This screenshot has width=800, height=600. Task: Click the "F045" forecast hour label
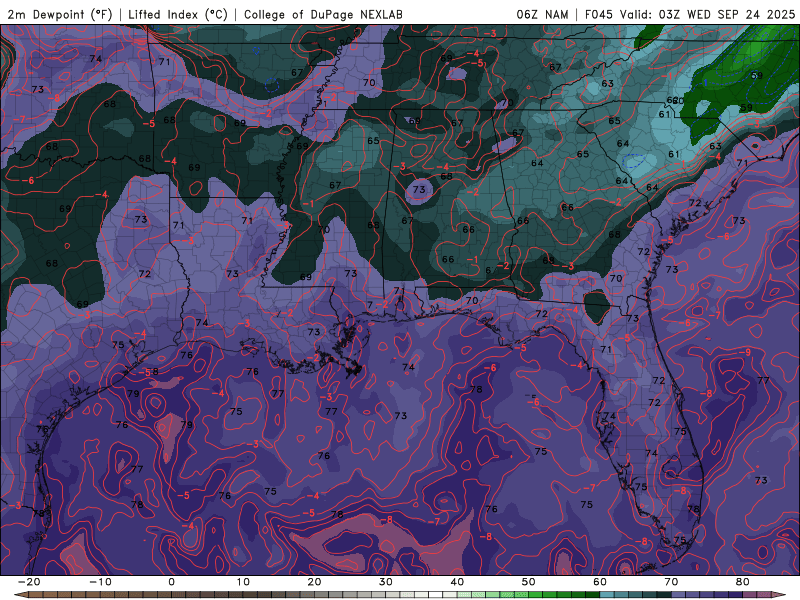(599, 14)
